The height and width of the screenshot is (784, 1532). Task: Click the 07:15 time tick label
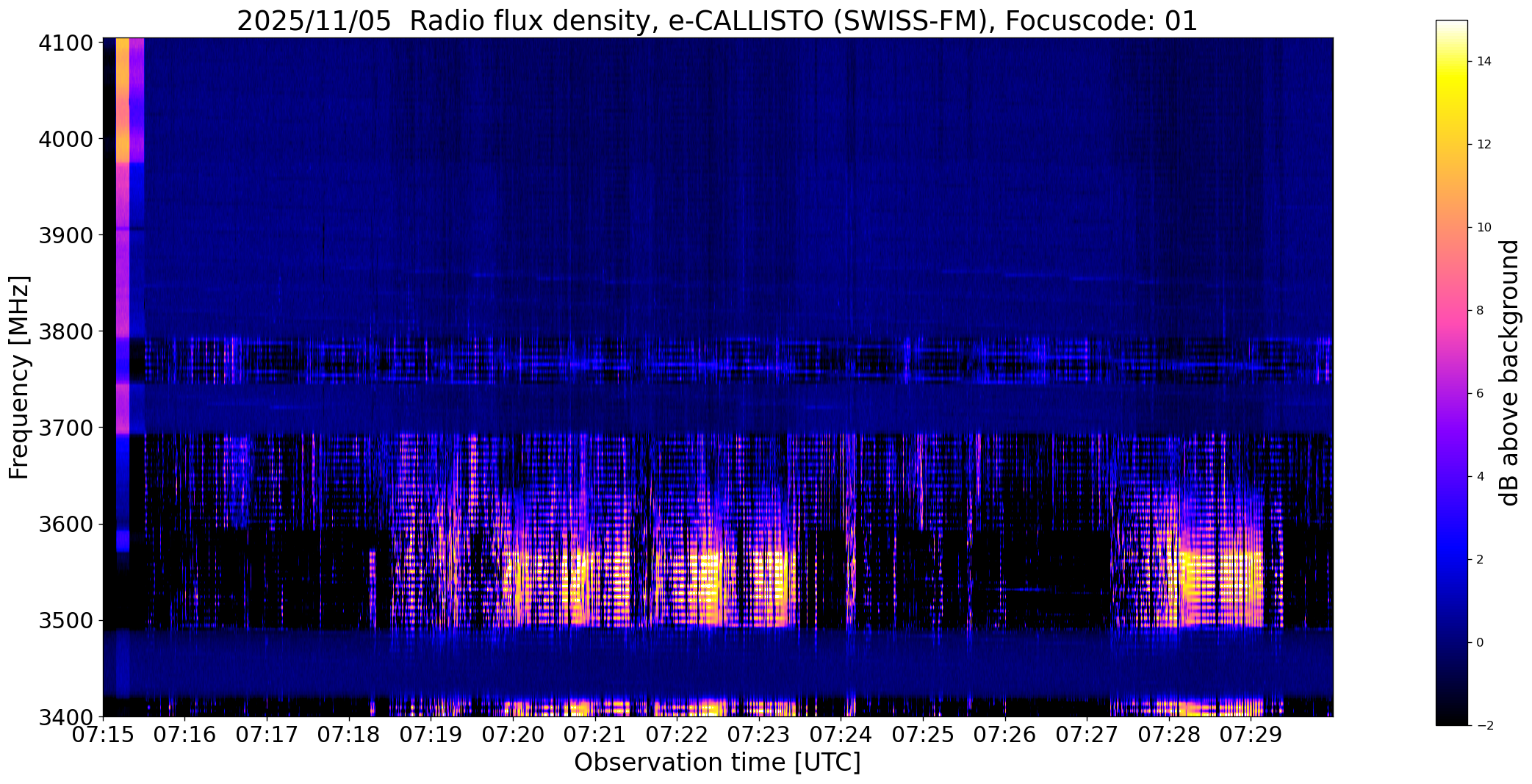click(104, 735)
